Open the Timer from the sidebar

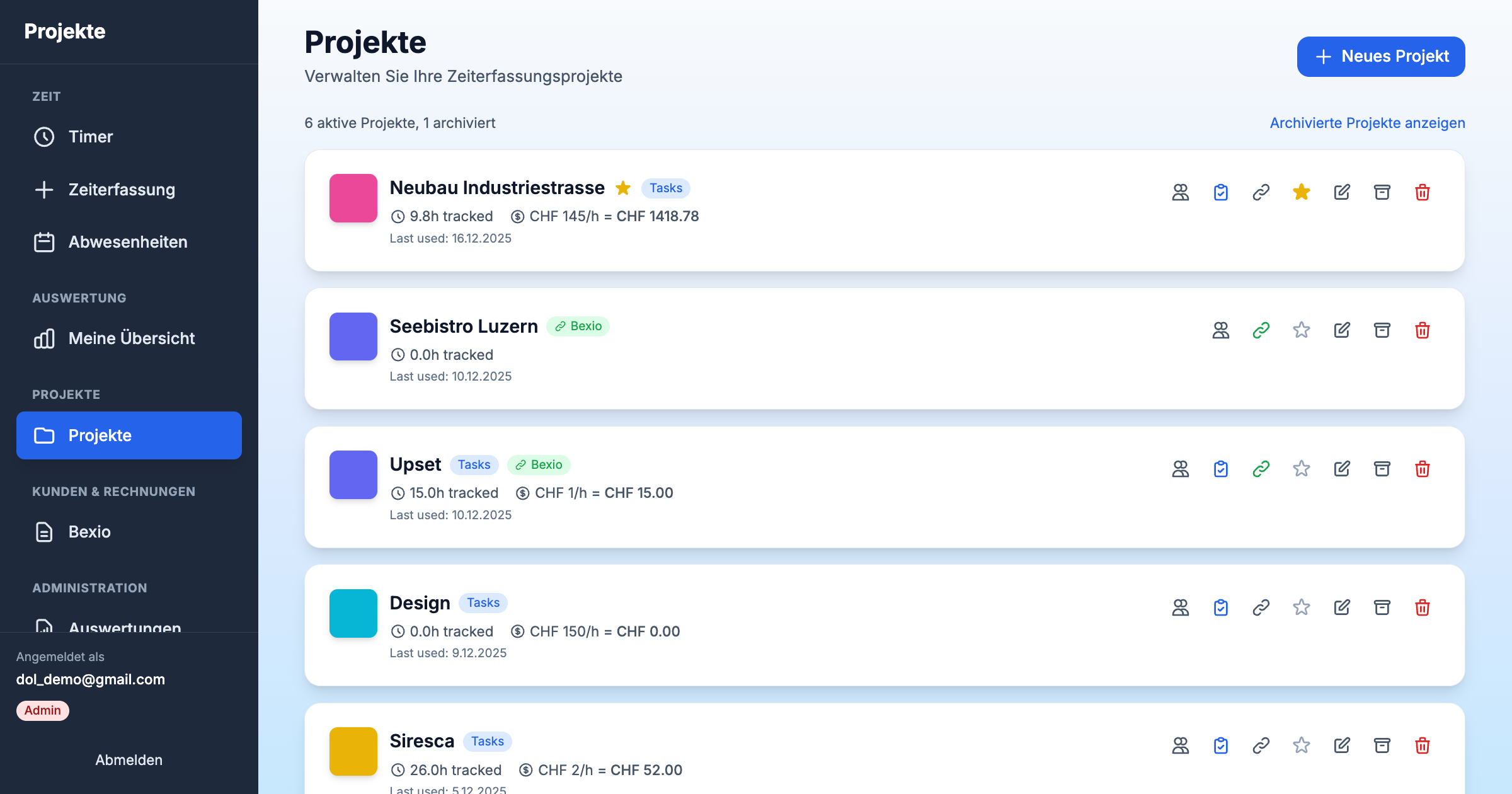click(90, 137)
